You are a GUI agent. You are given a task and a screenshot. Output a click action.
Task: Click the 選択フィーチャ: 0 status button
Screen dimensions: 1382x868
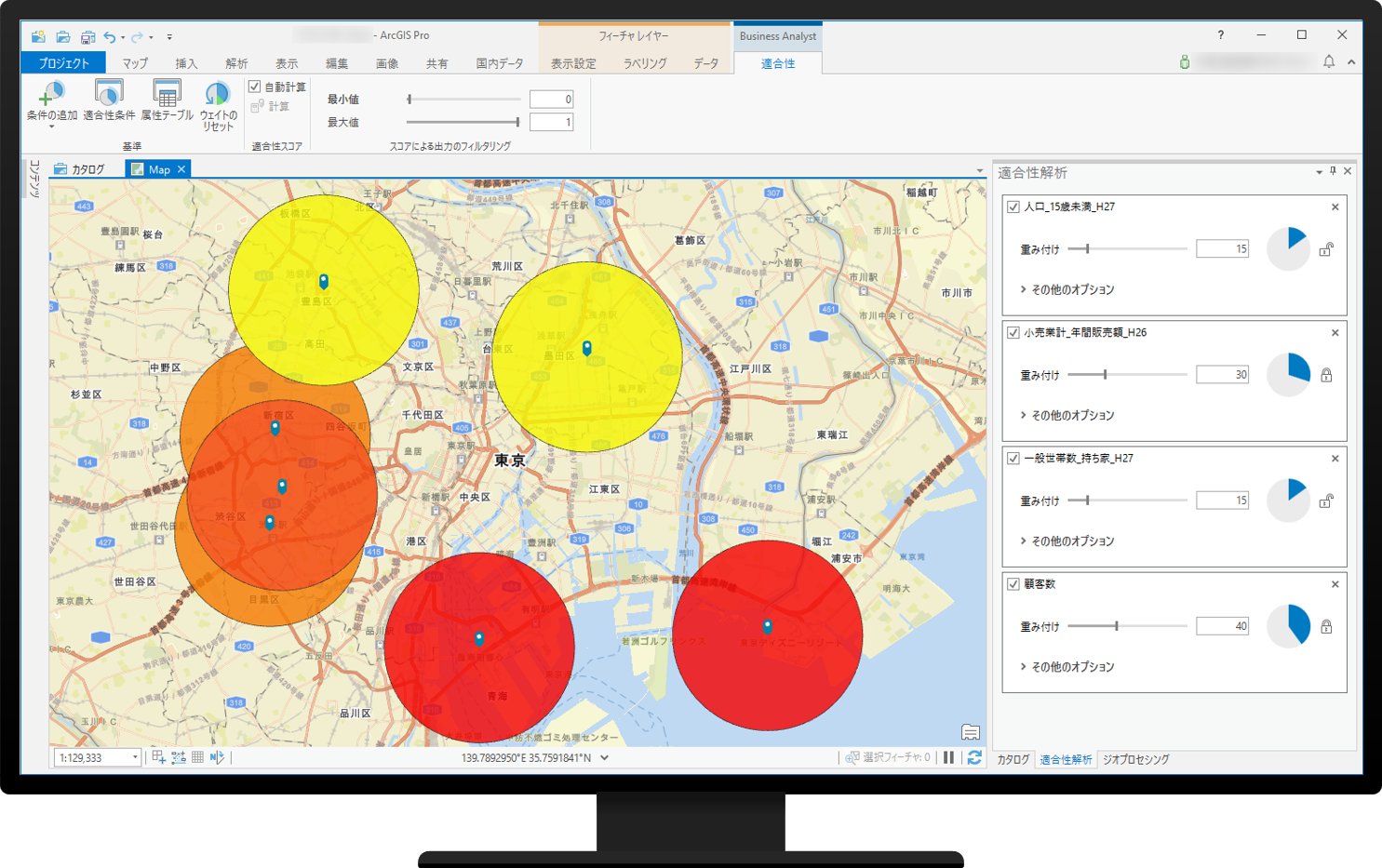(x=888, y=757)
